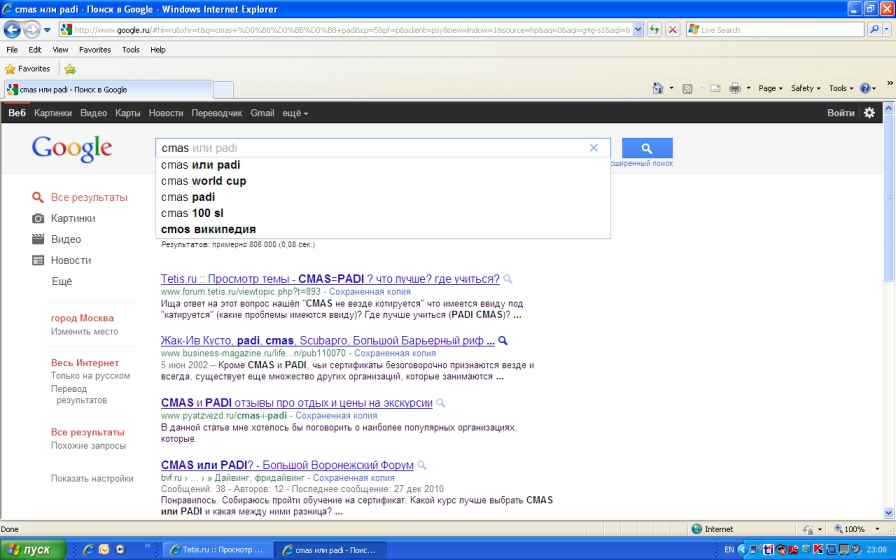Click the 'пуск' Start button
Image resolution: width=896 pixels, height=560 pixels.
pos(33,550)
